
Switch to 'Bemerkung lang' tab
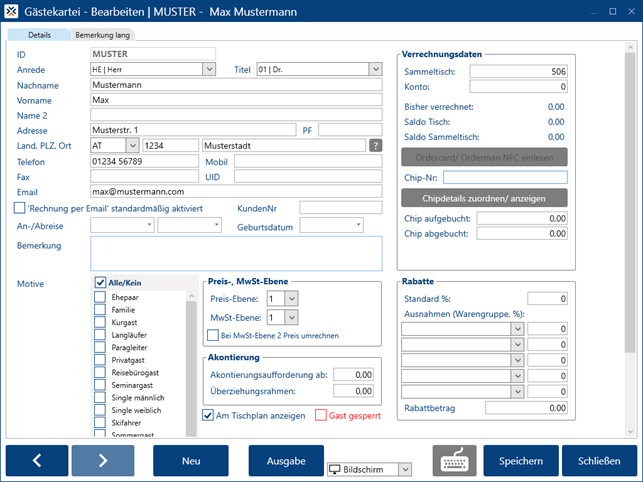pyautogui.click(x=104, y=35)
